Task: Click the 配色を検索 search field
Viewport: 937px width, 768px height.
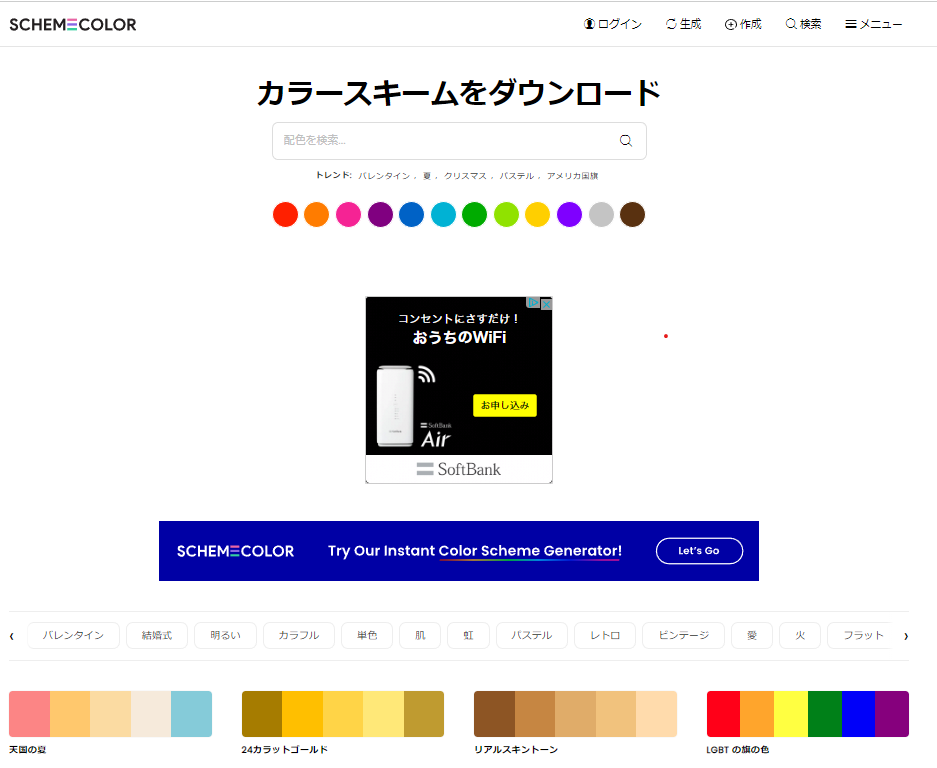Action: pos(440,141)
